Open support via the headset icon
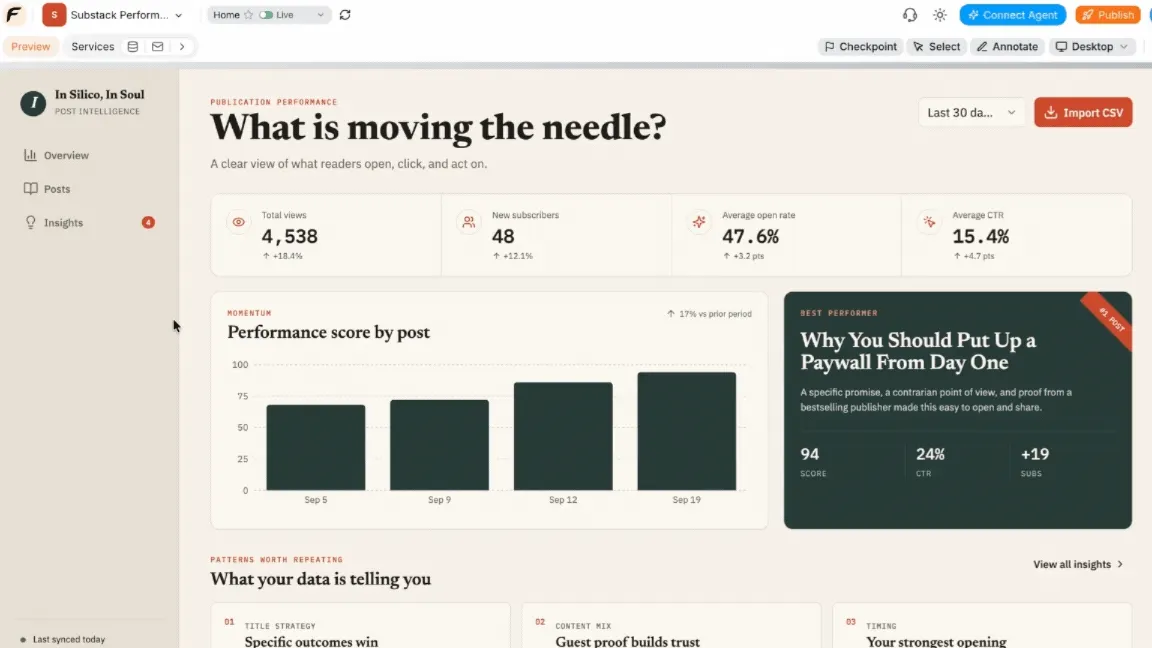The width and height of the screenshot is (1152, 648). tap(910, 15)
